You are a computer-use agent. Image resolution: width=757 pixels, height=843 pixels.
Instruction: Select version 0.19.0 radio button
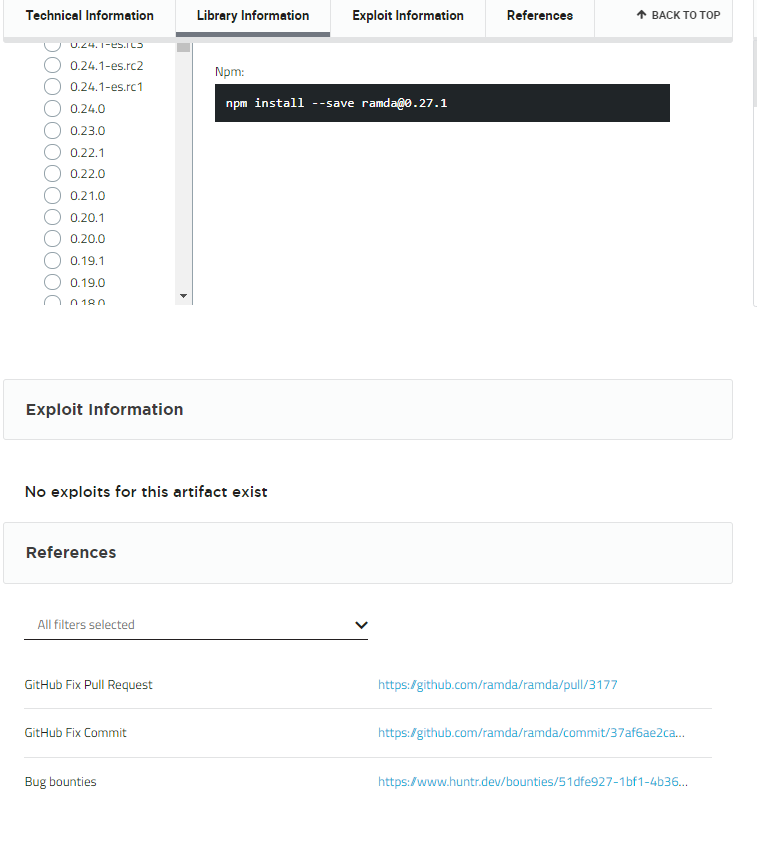point(52,282)
